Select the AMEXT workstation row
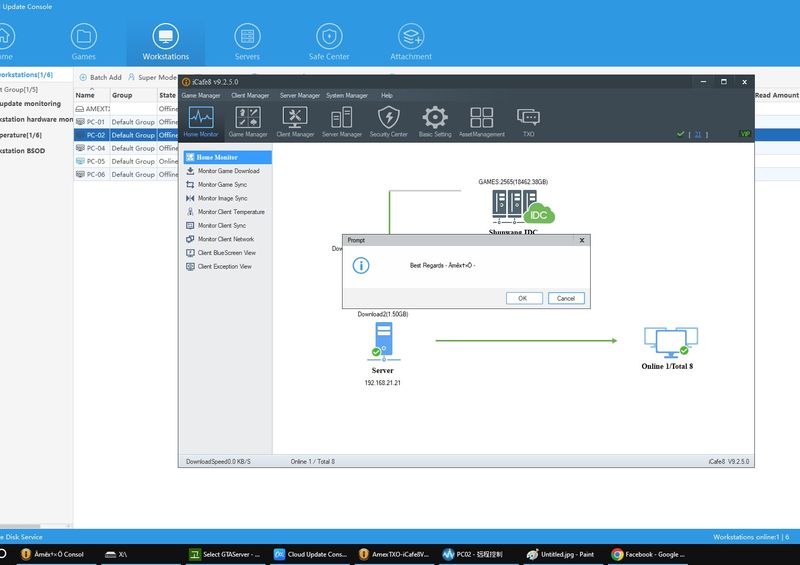Image resolution: width=800 pixels, height=565 pixels. point(126,109)
